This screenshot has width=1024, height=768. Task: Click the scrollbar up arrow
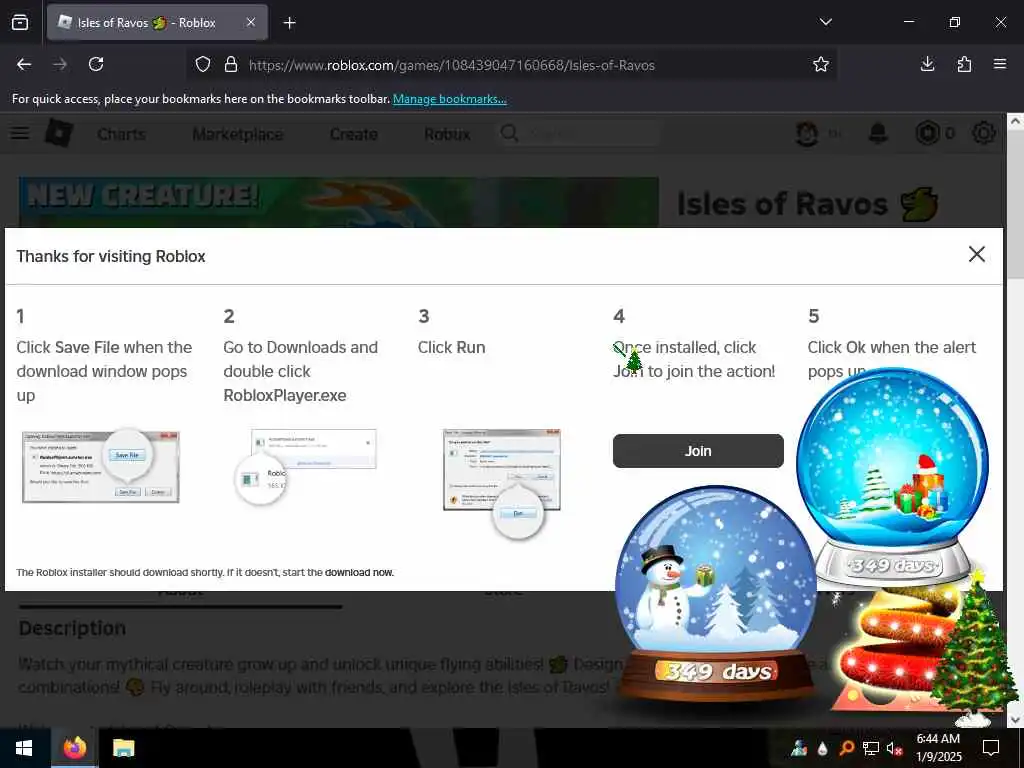coord(1015,121)
